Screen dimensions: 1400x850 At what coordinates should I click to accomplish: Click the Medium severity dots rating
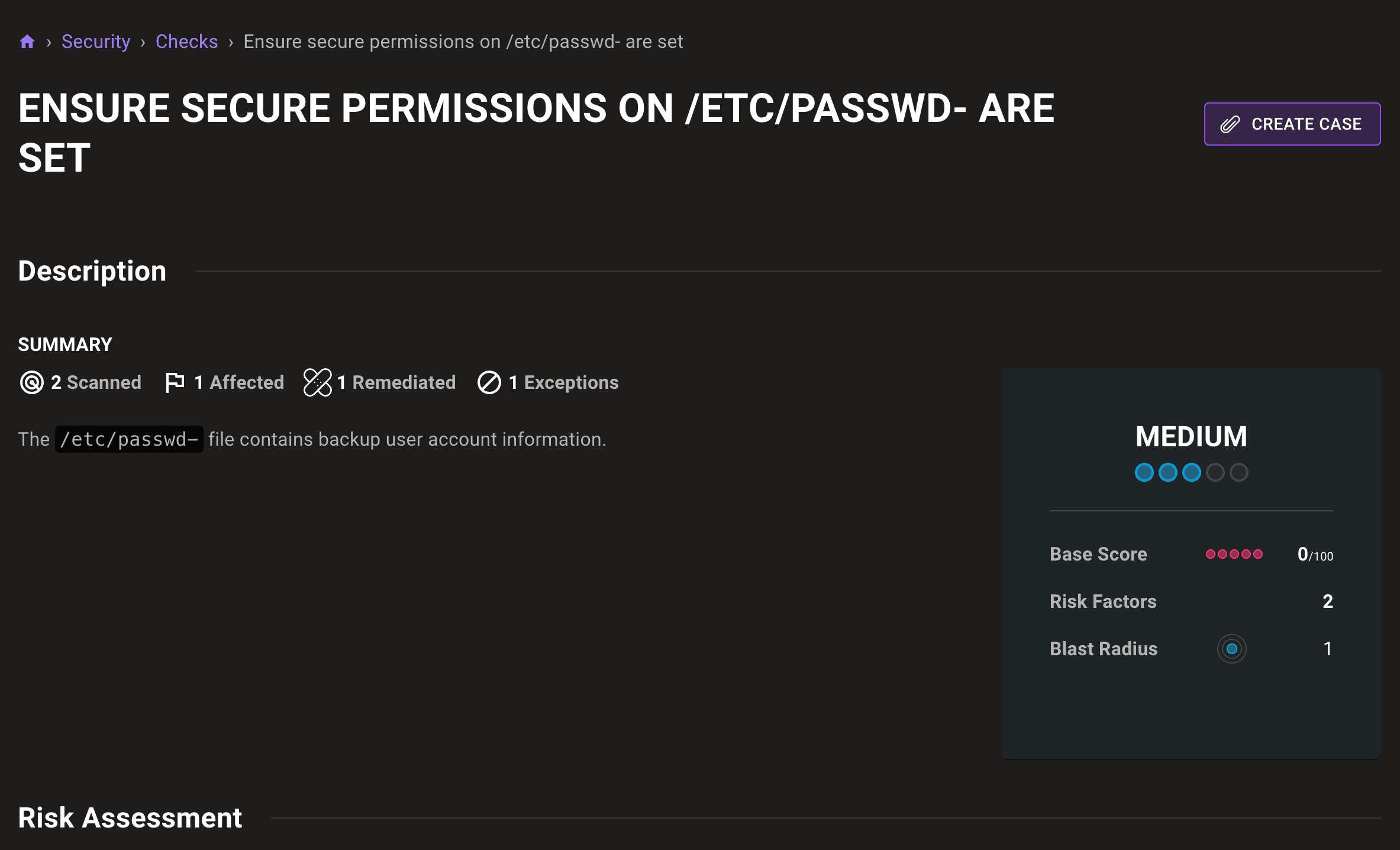tap(1191, 472)
